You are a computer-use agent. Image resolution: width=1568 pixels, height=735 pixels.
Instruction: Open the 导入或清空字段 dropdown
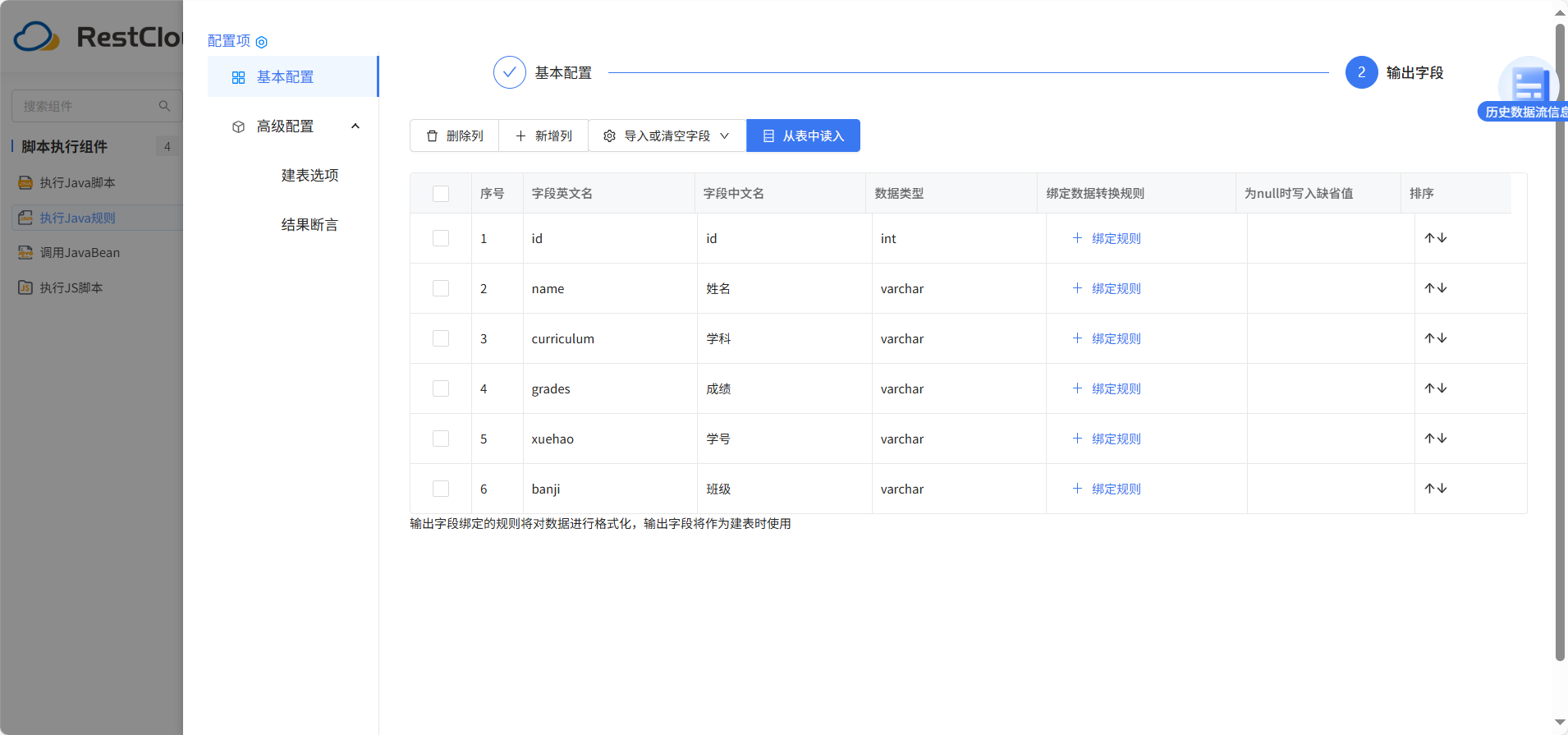point(667,136)
